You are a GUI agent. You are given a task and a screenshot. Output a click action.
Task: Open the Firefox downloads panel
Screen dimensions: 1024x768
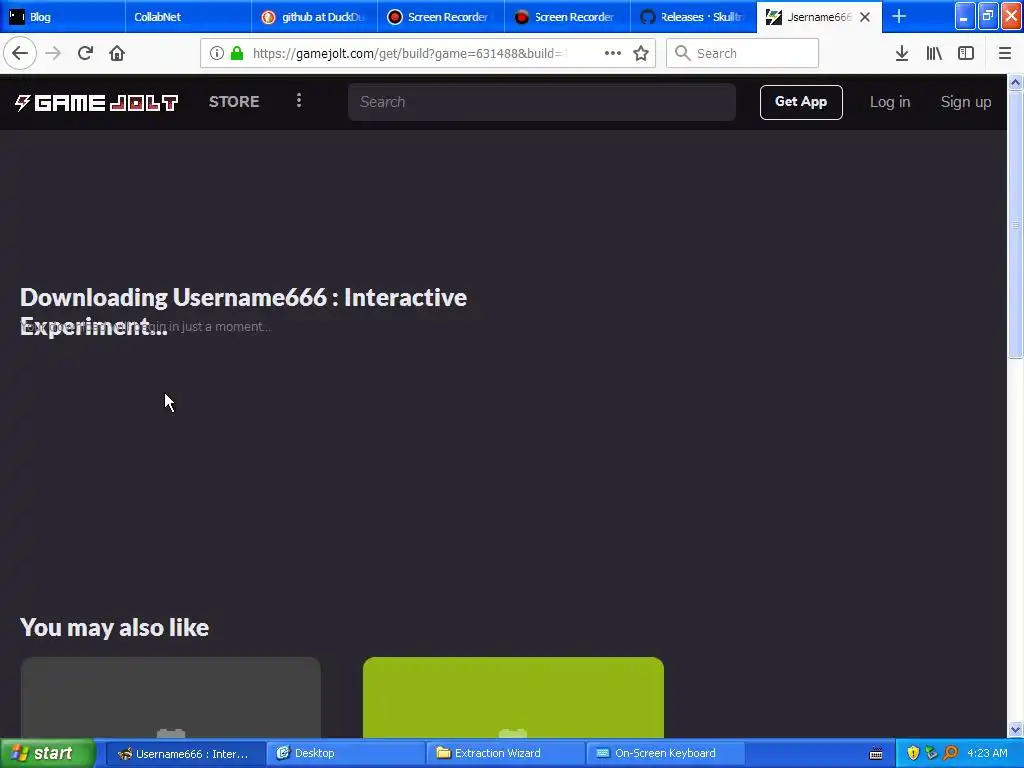tap(902, 53)
